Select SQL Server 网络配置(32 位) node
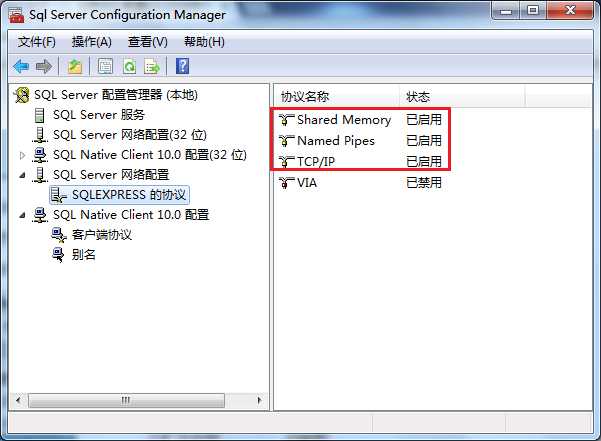This screenshot has height=441, width=601. [130, 135]
